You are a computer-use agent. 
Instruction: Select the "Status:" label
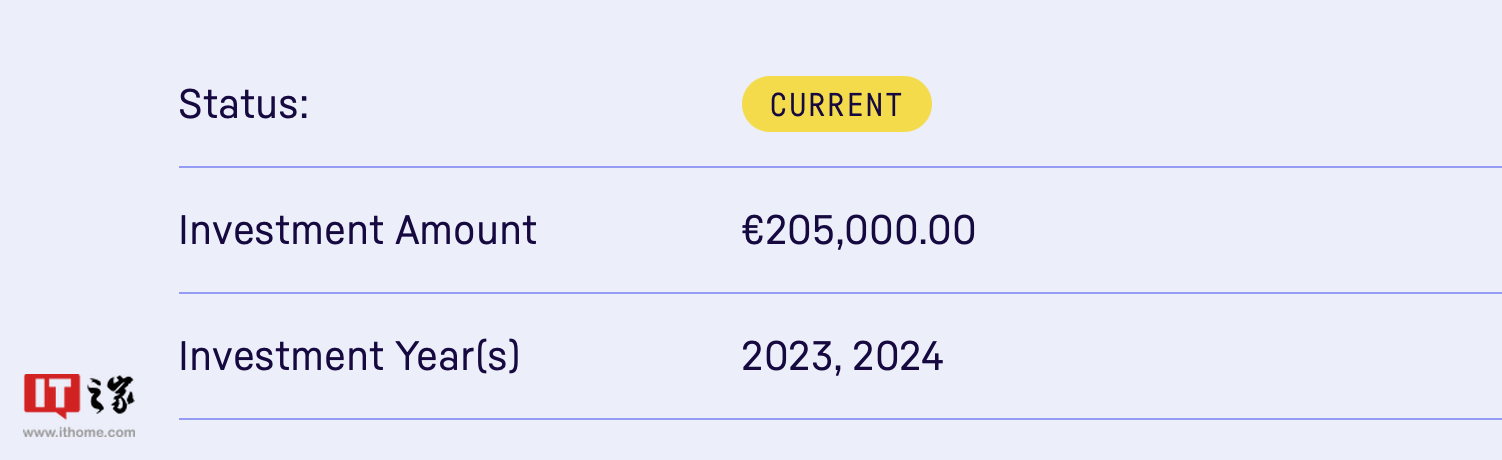pyautogui.click(x=244, y=104)
